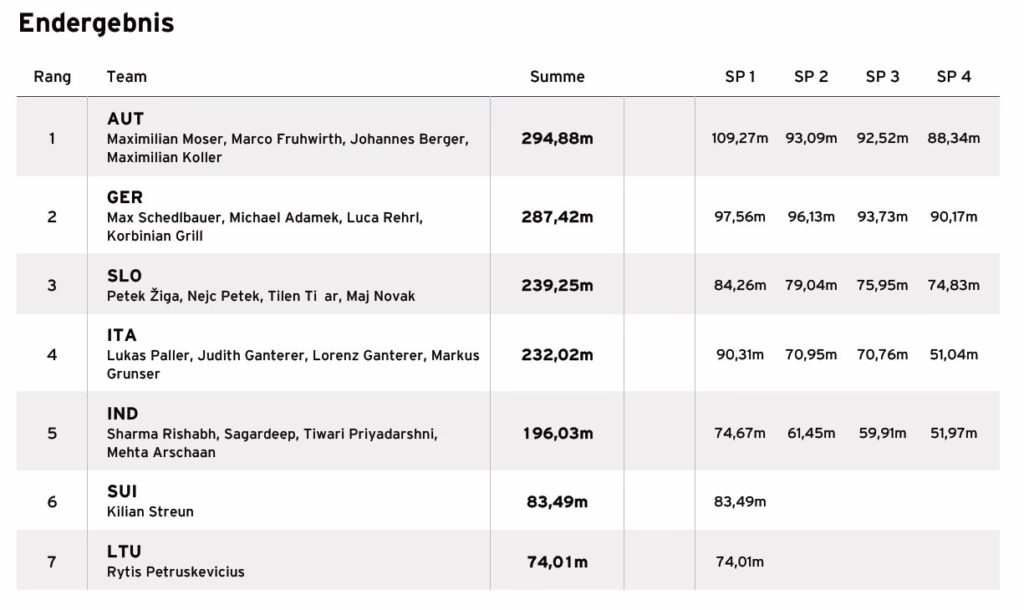Click the Rang column header
Viewport: 1024px width, 610px height.
(52, 77)
